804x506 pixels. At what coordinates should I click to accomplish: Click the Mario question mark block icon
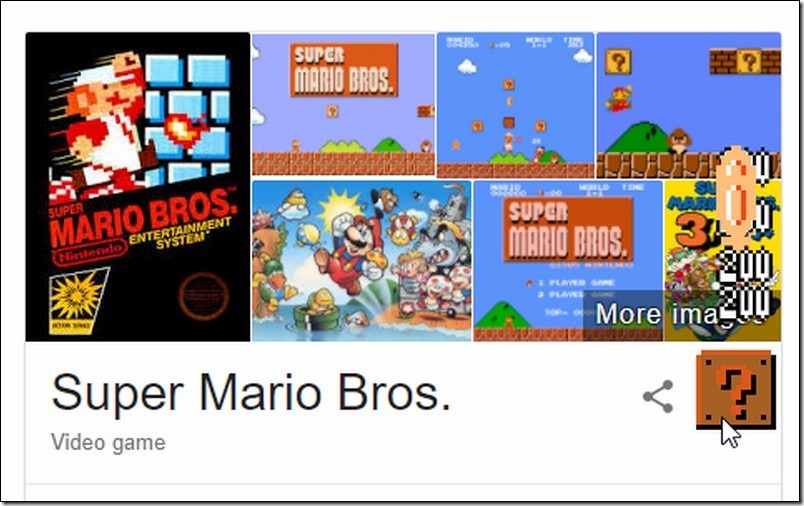736,390
